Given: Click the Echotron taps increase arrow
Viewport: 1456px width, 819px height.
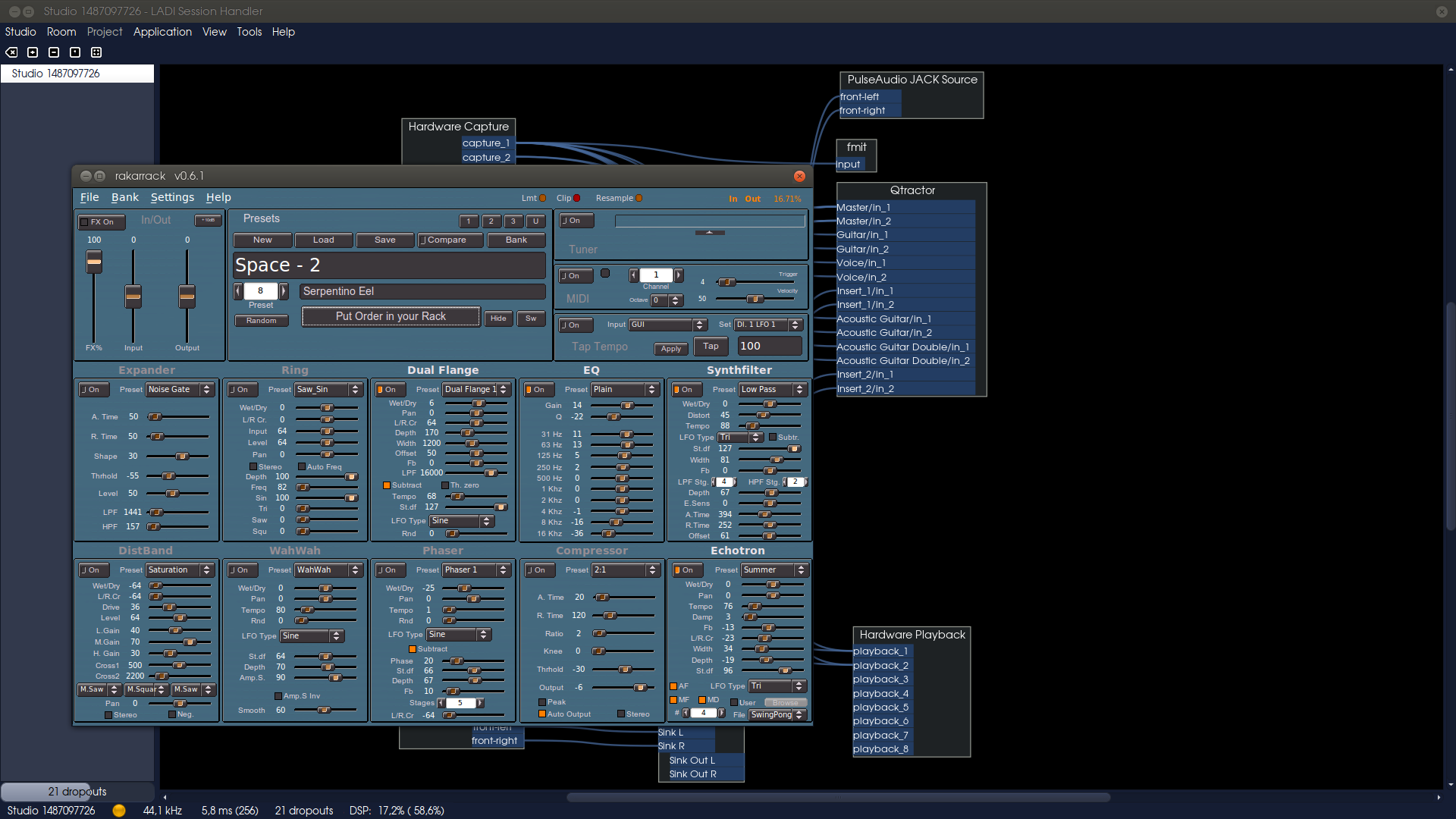Looking at the screenshot, I should pyautogui.click(x=721, y=713).
